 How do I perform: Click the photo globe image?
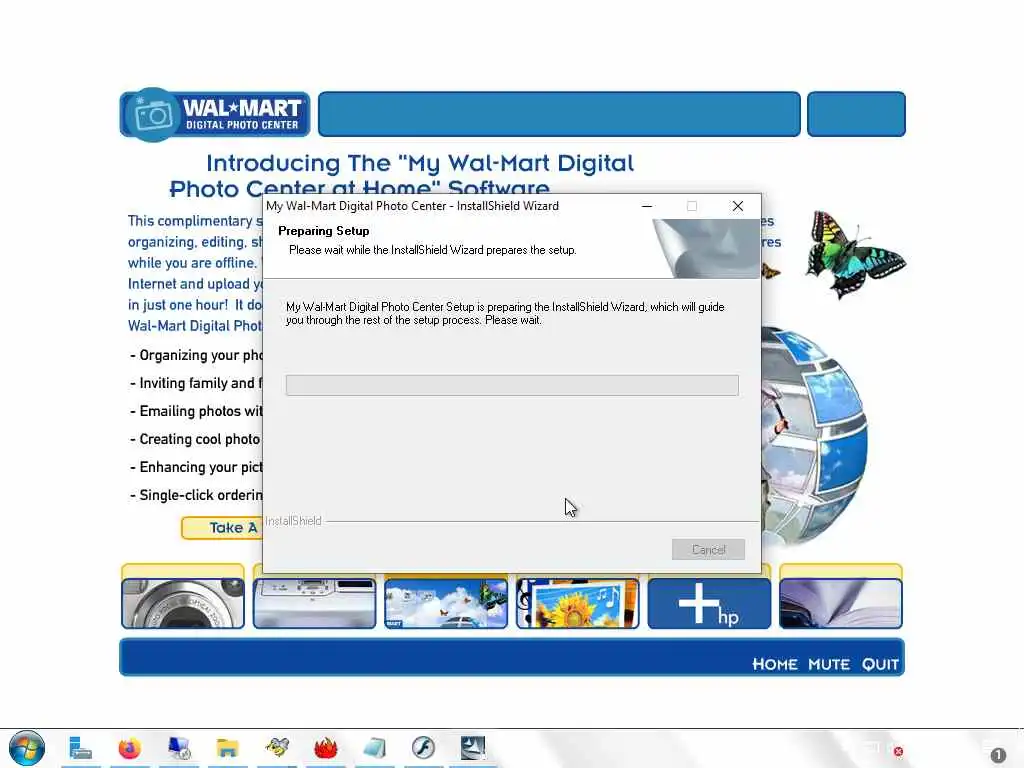tap(814, 434)
